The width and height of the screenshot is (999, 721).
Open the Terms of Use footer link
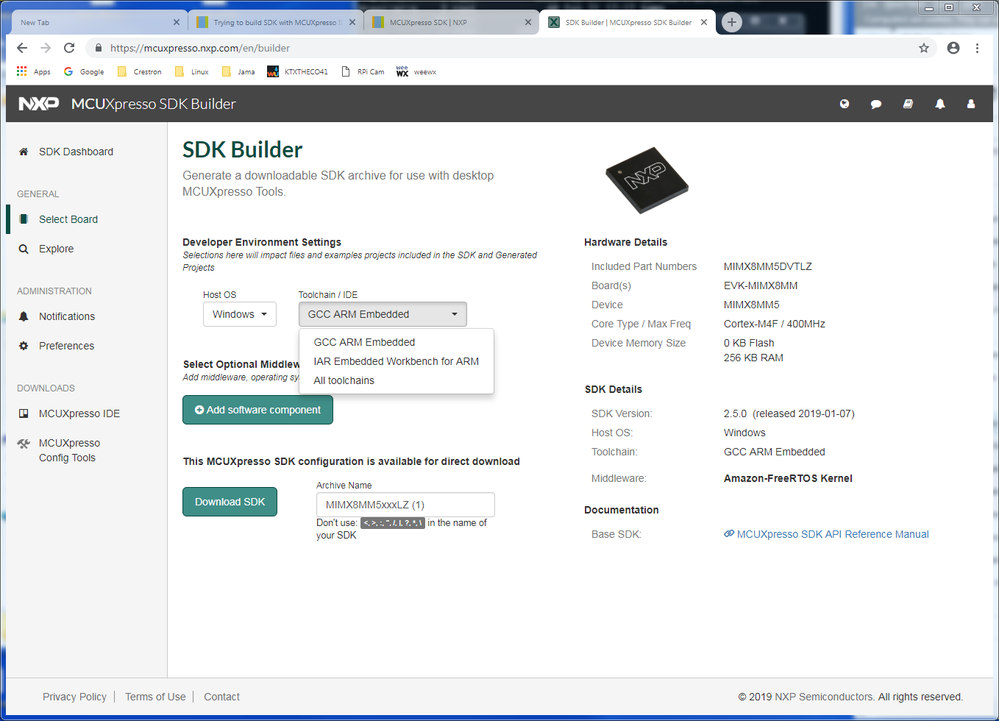coord(155,697)
